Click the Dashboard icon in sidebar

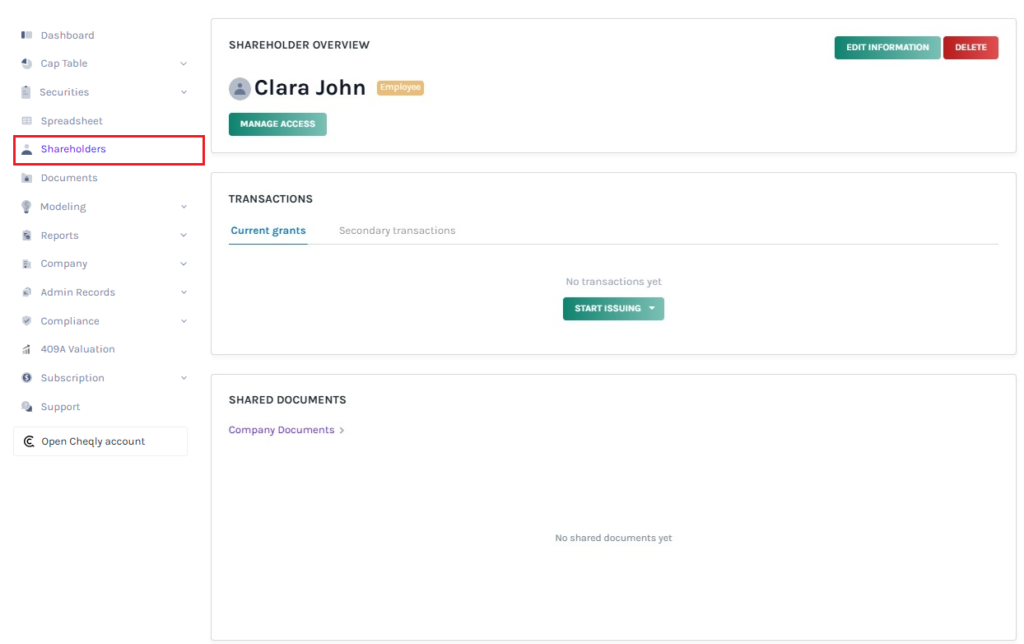click(x=27, y=35)
